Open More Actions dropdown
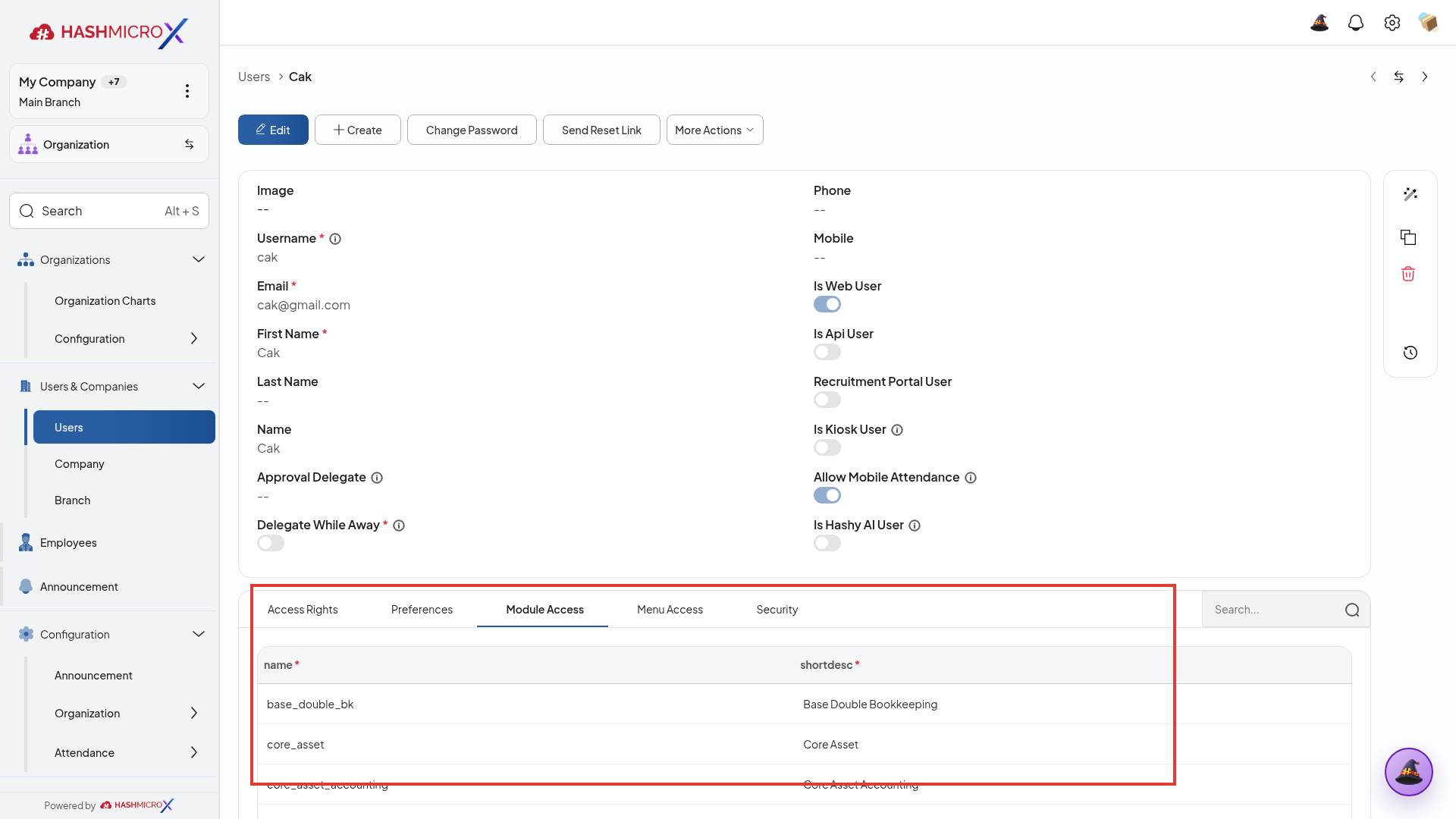 (714, 130)
